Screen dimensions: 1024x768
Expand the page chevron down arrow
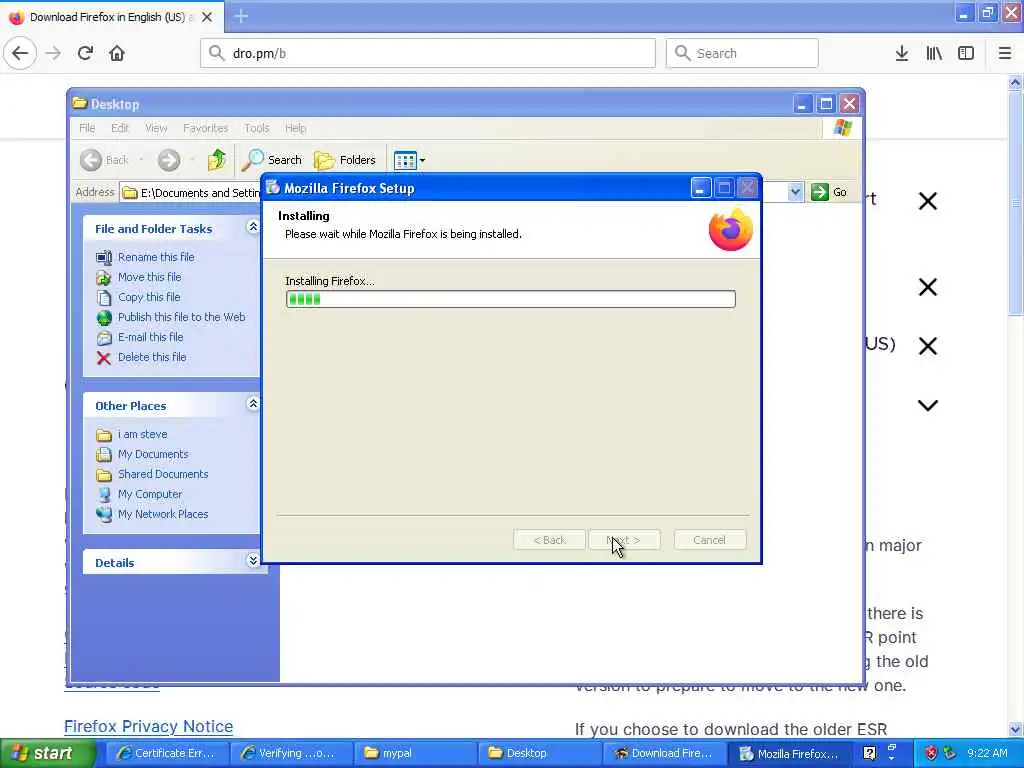927,406
